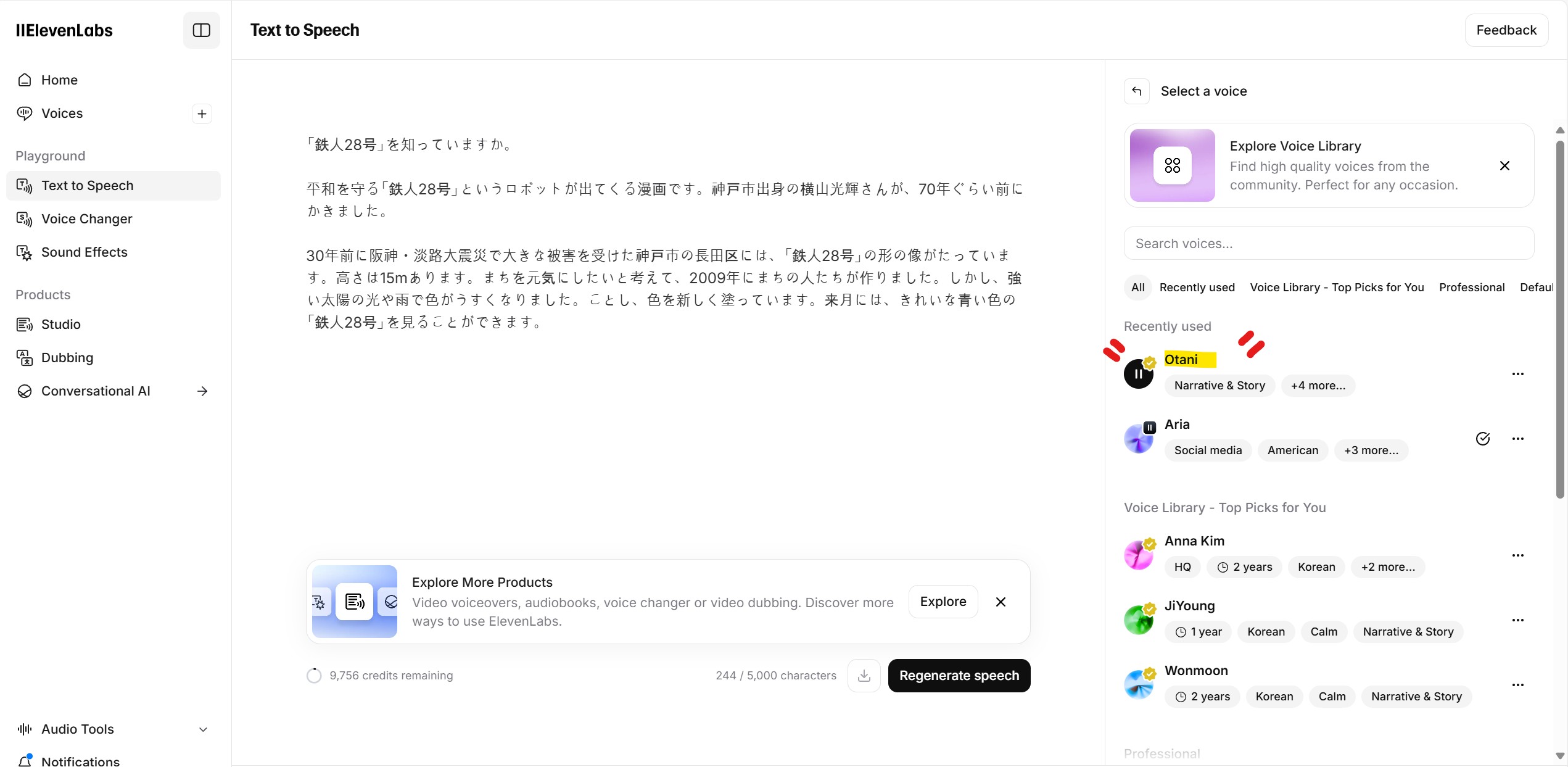Viewport: 1568px width, 767px height.
Task: Go back from Select a voice panel
Action: [x=1136, y=91]
